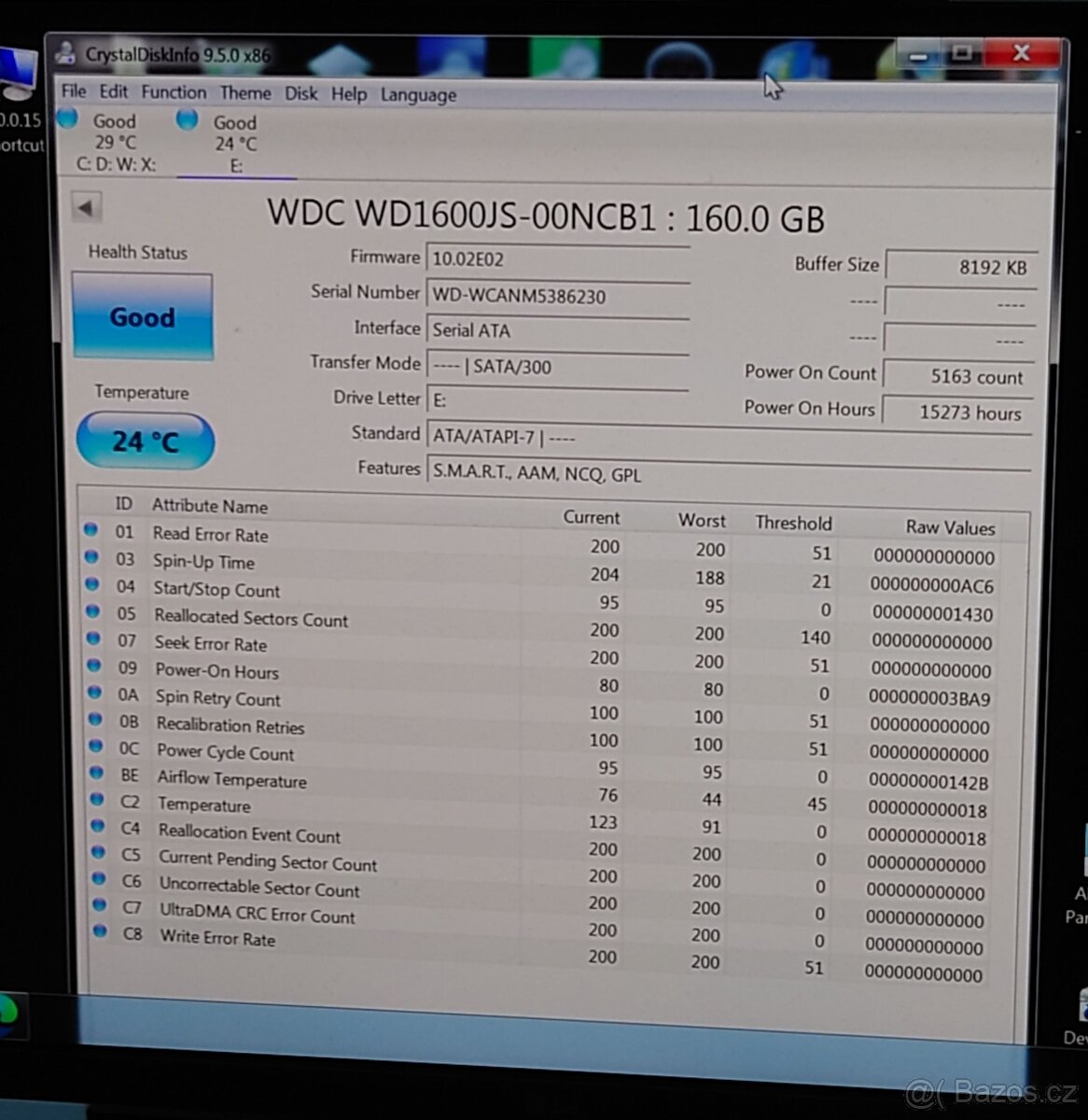Click the Power On Count value
1088x1120 pixels.
tap(958, 376)
